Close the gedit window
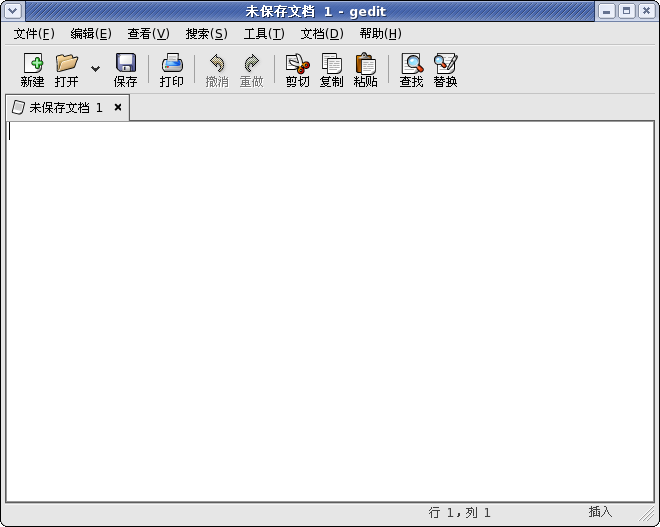This screenshot has width=660, height=527. point(646,11)
